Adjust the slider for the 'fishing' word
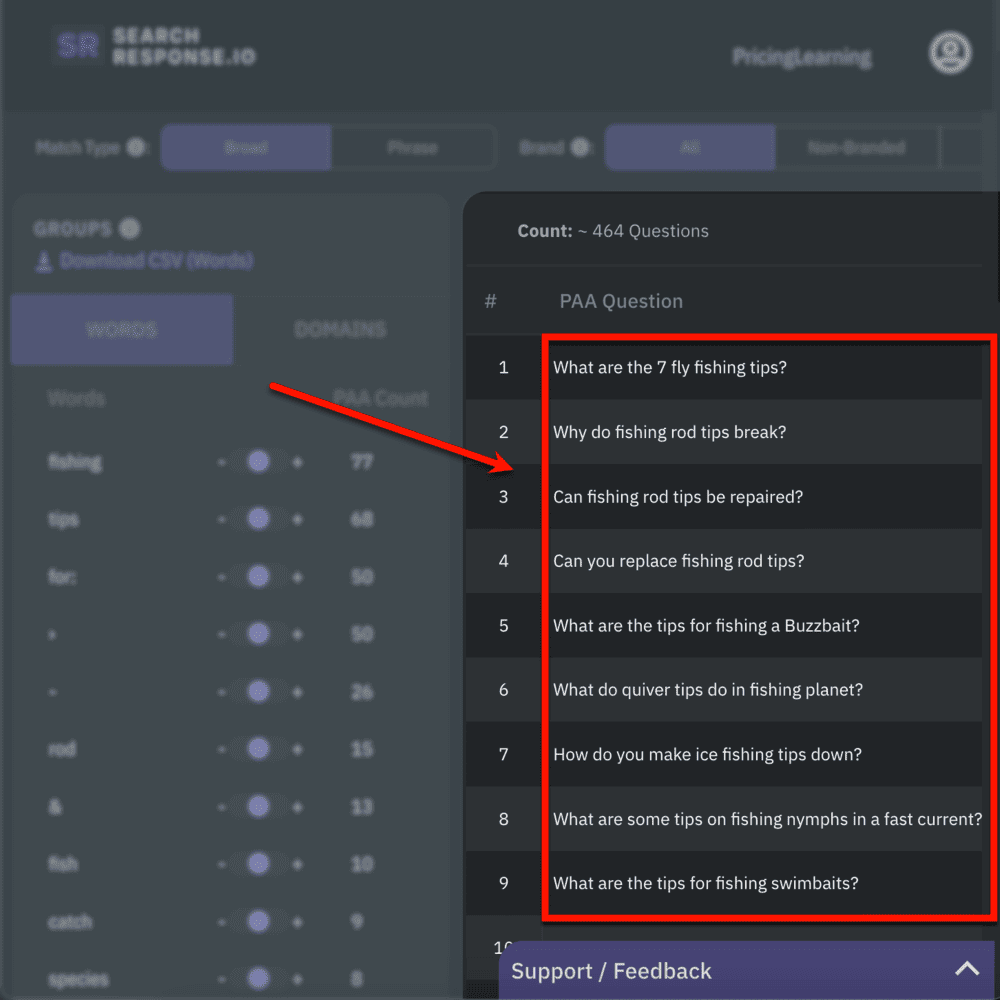Image resolution: width=1000 pixels, height=1000 pixels. [260, 462]
